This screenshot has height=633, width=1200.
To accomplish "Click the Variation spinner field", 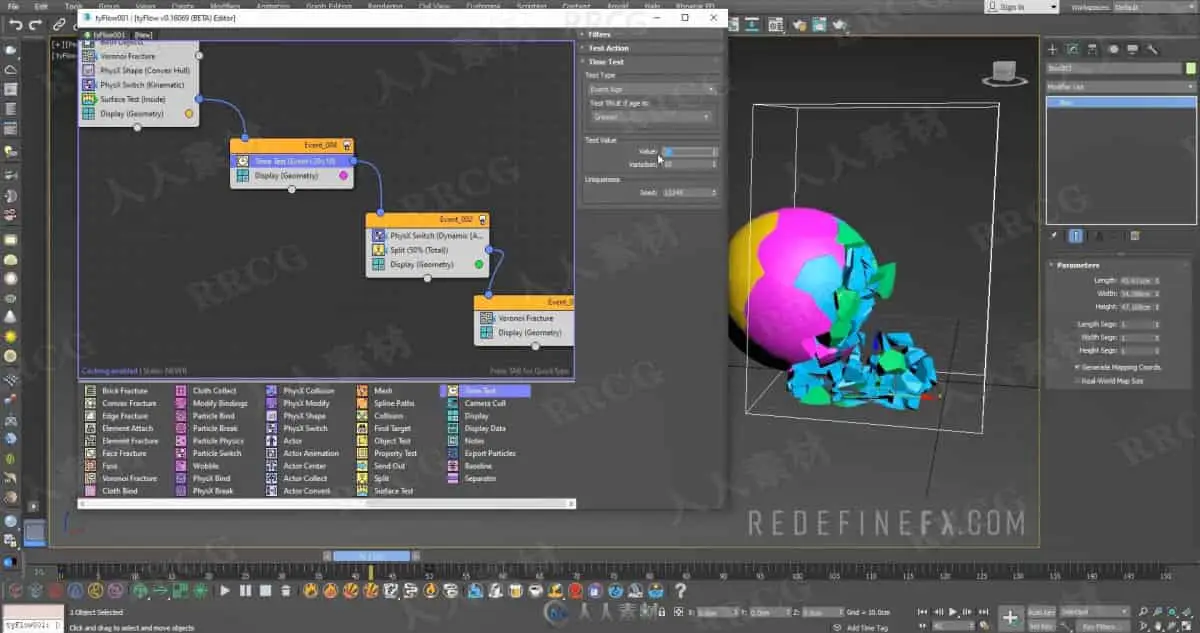I will pyautogui.click(x=689, y=164).
